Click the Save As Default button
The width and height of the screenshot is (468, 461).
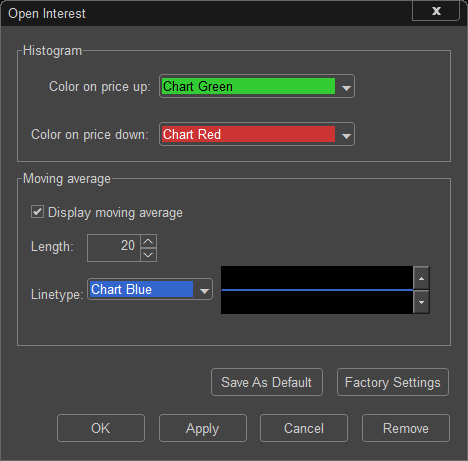pos(267,382)
